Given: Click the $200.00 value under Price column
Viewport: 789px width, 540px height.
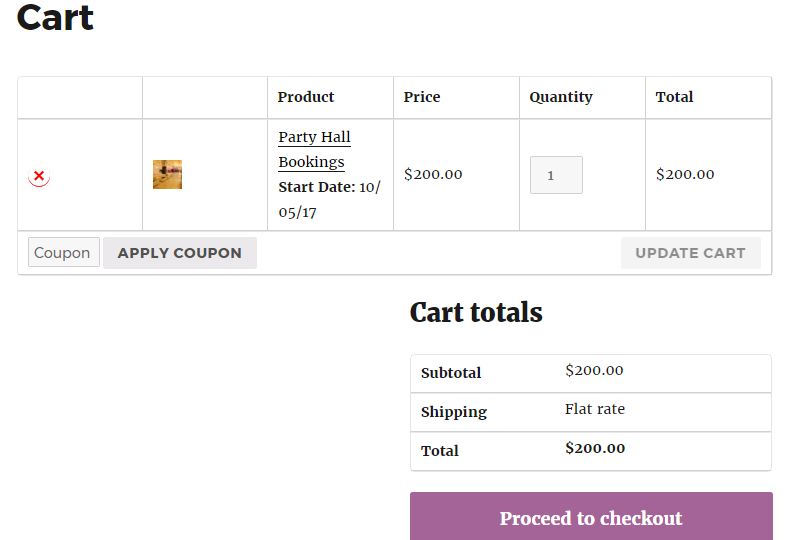Looking at the screenshot, I should (x=433, y=174).
